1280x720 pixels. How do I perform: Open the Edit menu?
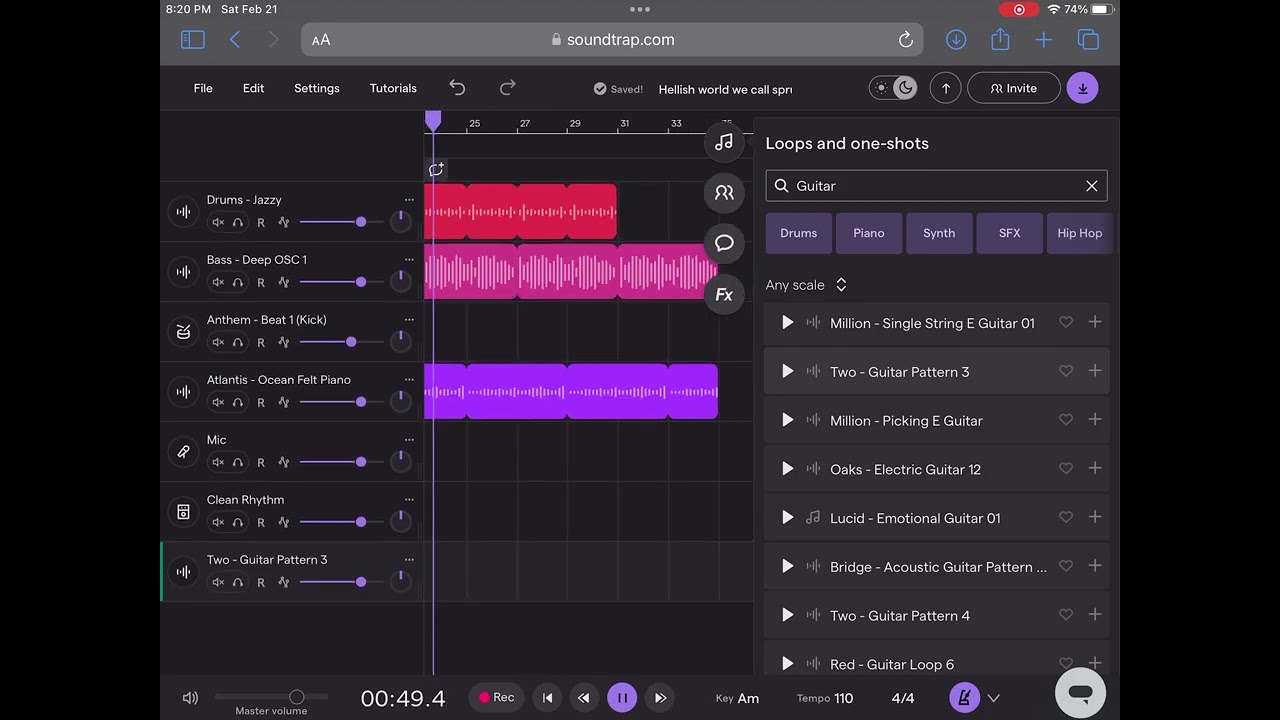(x=253, y=88)
